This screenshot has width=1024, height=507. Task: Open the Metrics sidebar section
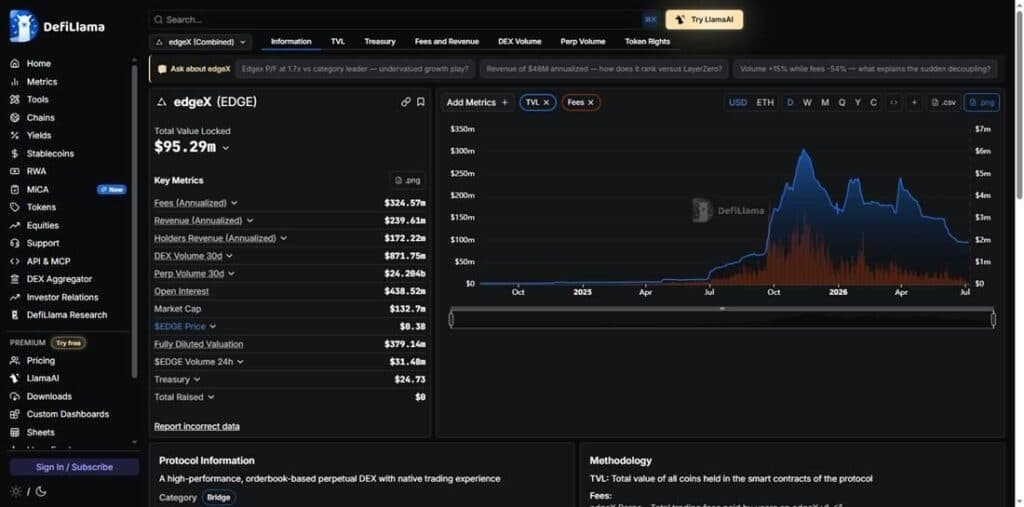[x=41, y=82]
